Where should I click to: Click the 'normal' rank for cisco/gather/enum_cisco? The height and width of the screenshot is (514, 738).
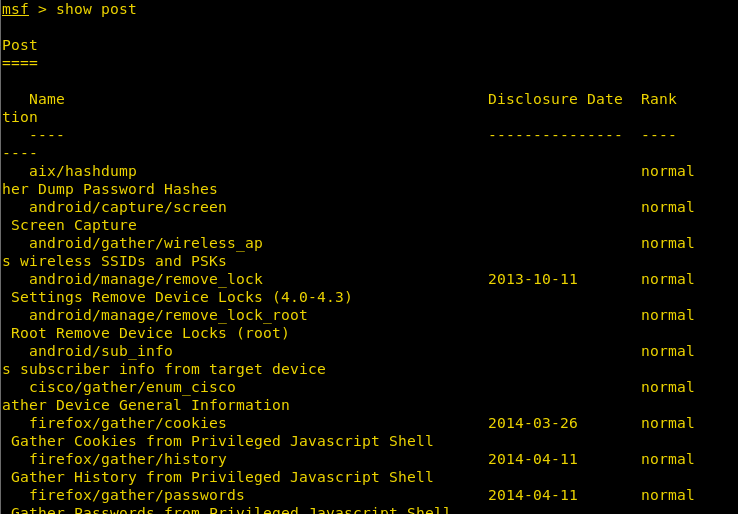[668, 387]
